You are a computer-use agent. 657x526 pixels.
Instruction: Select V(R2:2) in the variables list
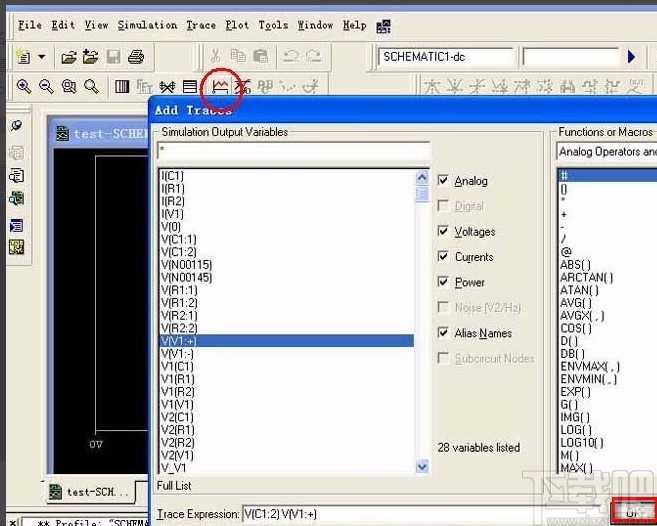[x=180, y=328]
